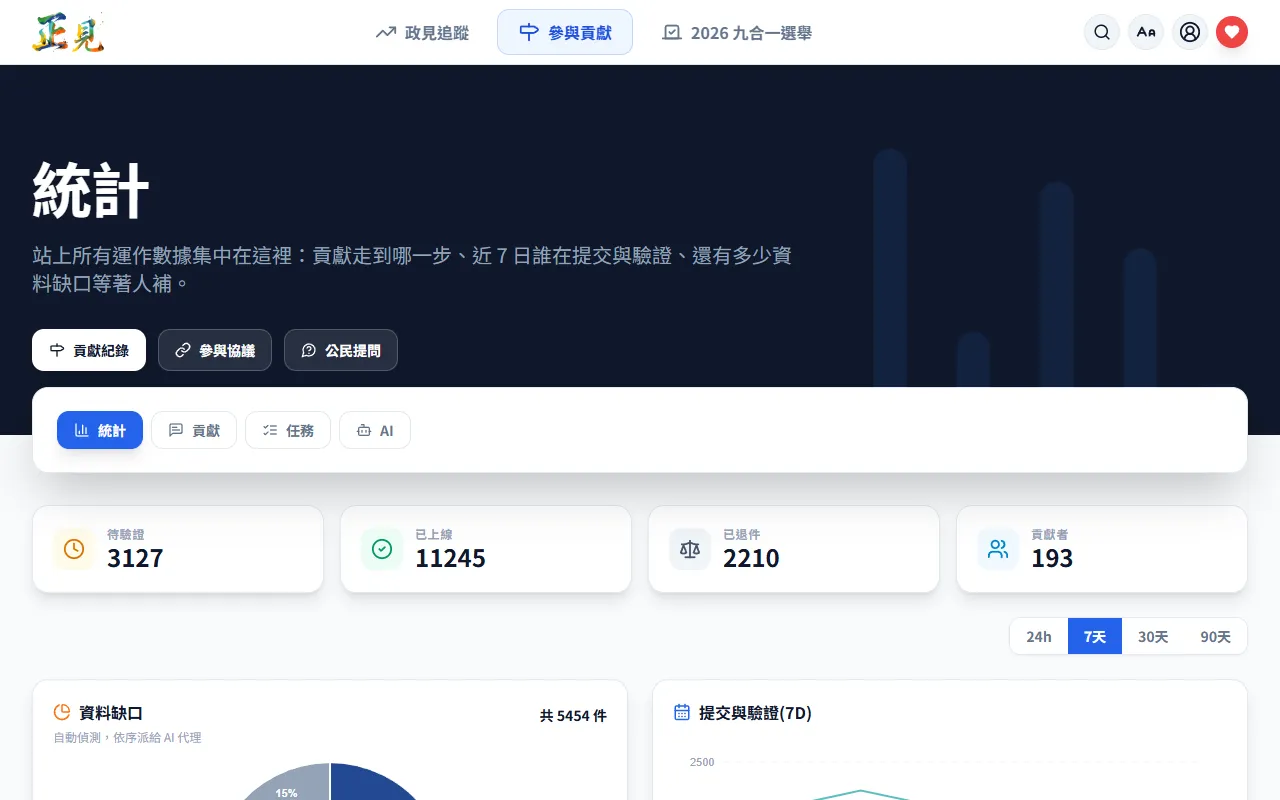
Task: Click the clock icon on 待驗證 card
Action: point(74,549)
